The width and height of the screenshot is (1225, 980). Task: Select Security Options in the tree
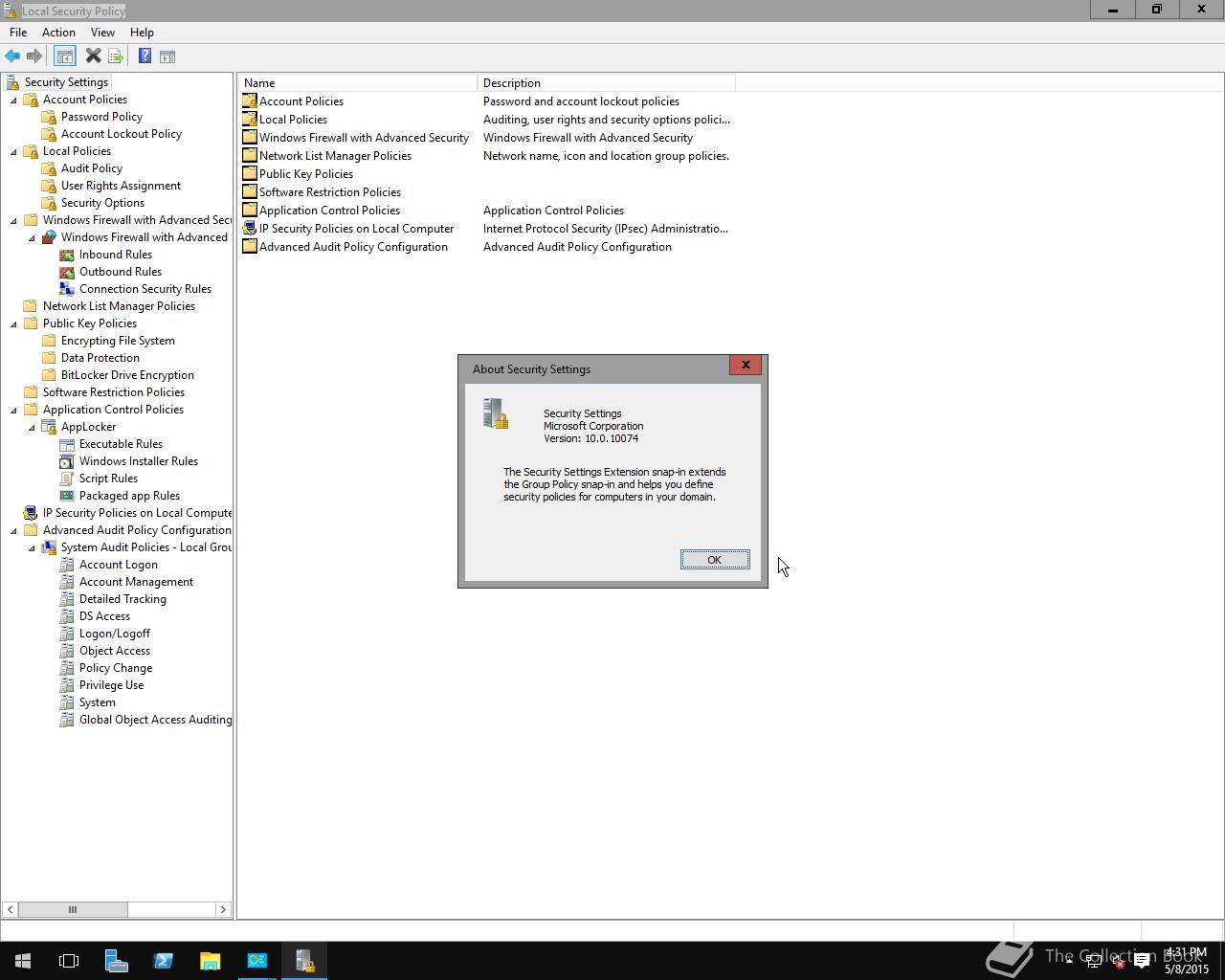(x=102, y=203)
